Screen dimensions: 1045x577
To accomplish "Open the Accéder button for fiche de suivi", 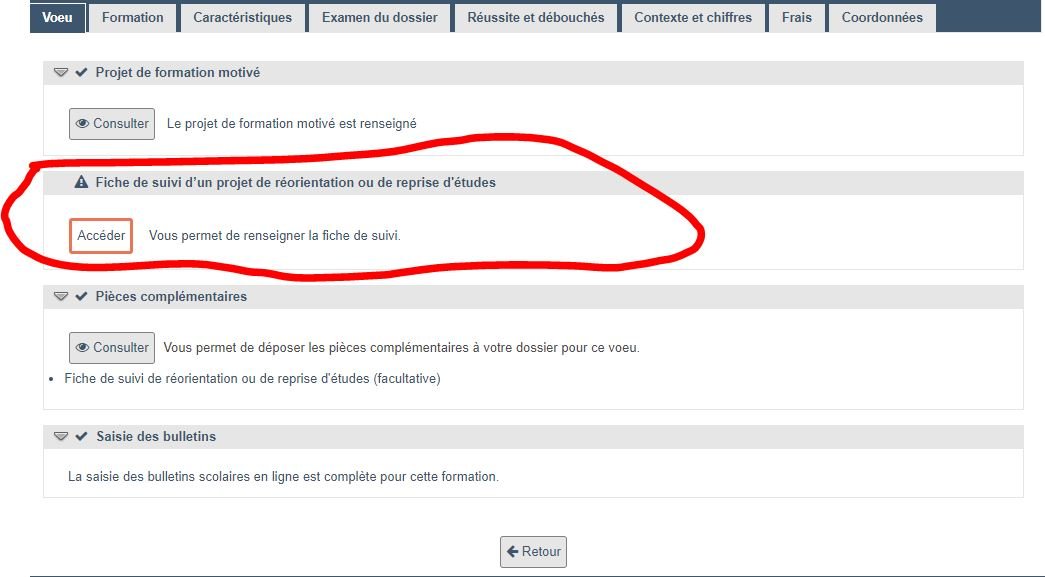I will click(101, 235).
